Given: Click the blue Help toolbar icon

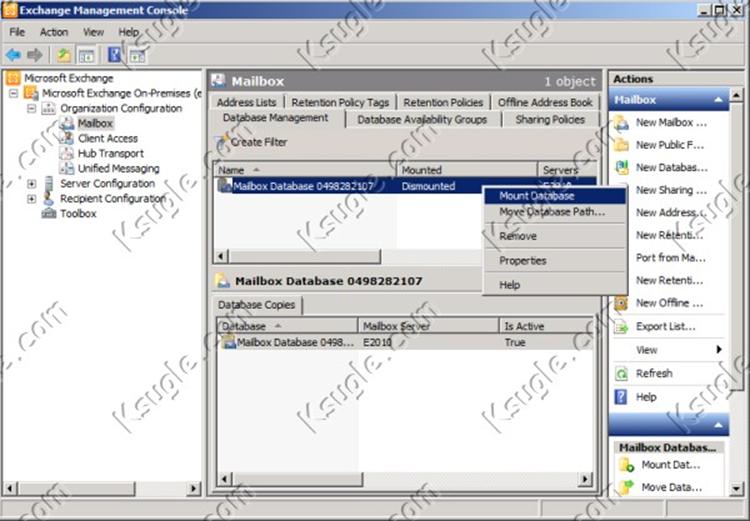Looking at the screenshot, I should click(115, 55).
